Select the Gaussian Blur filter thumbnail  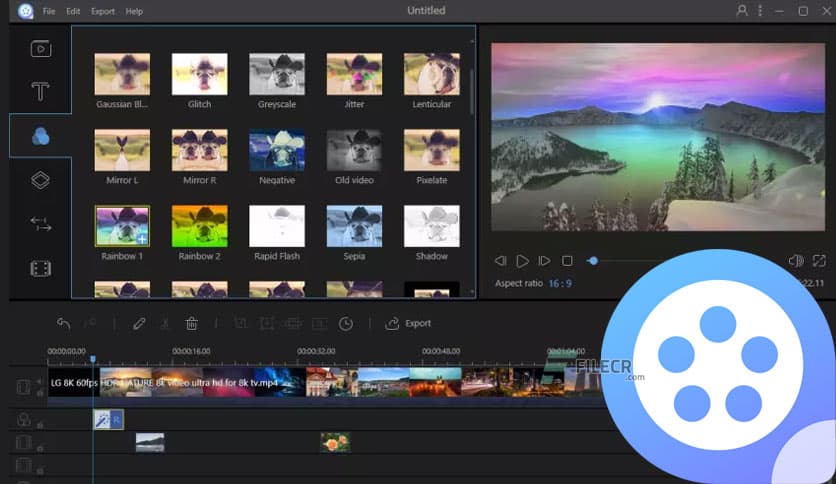[x=122, y=74]
